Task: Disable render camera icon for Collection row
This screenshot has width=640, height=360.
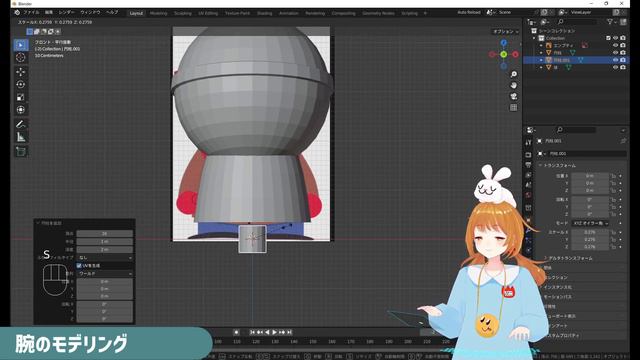Action: click(x=623, y=38)
